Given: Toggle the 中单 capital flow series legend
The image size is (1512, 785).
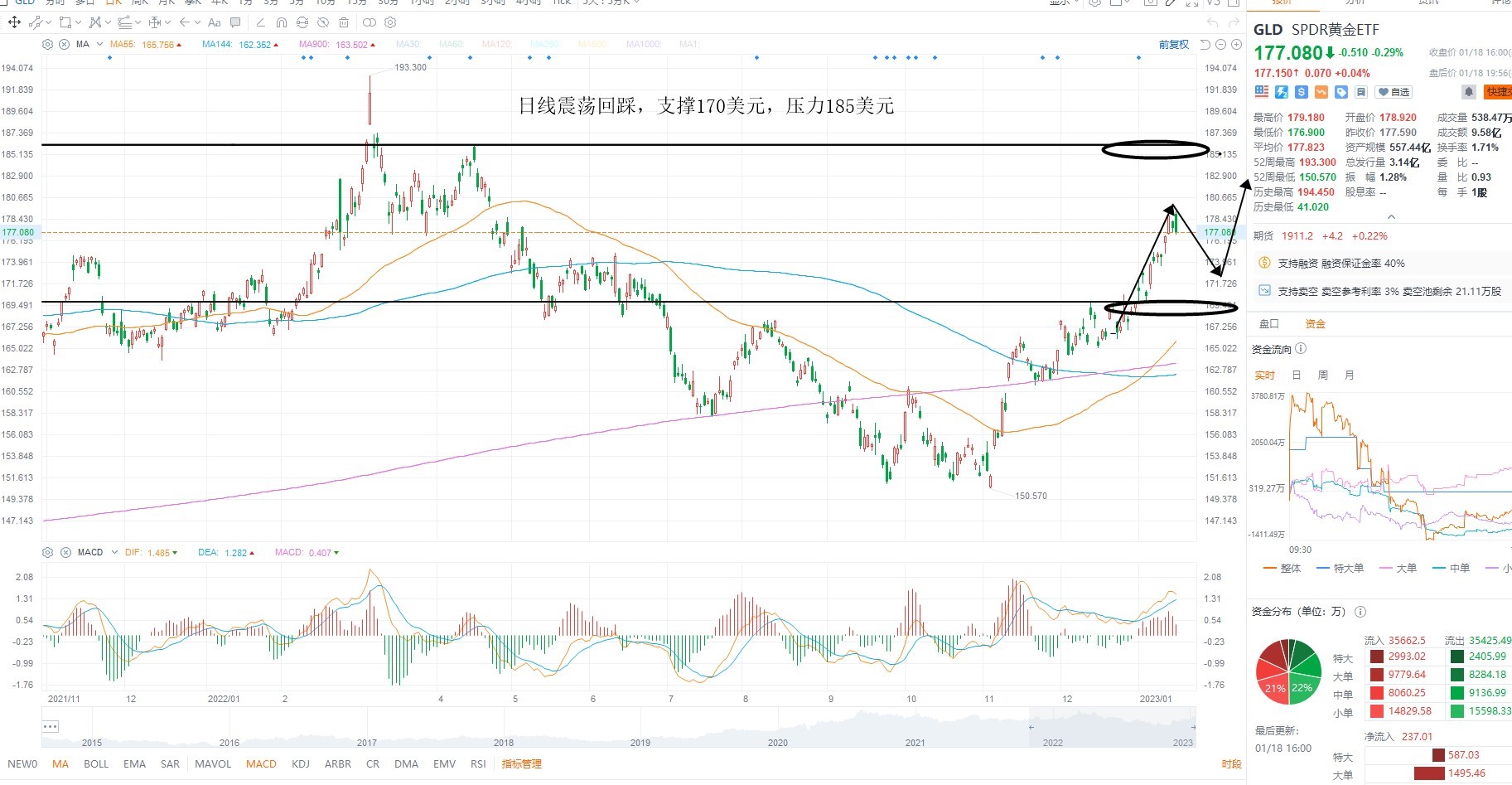Looking at the screenshot, I should [x=1451, y=569].
